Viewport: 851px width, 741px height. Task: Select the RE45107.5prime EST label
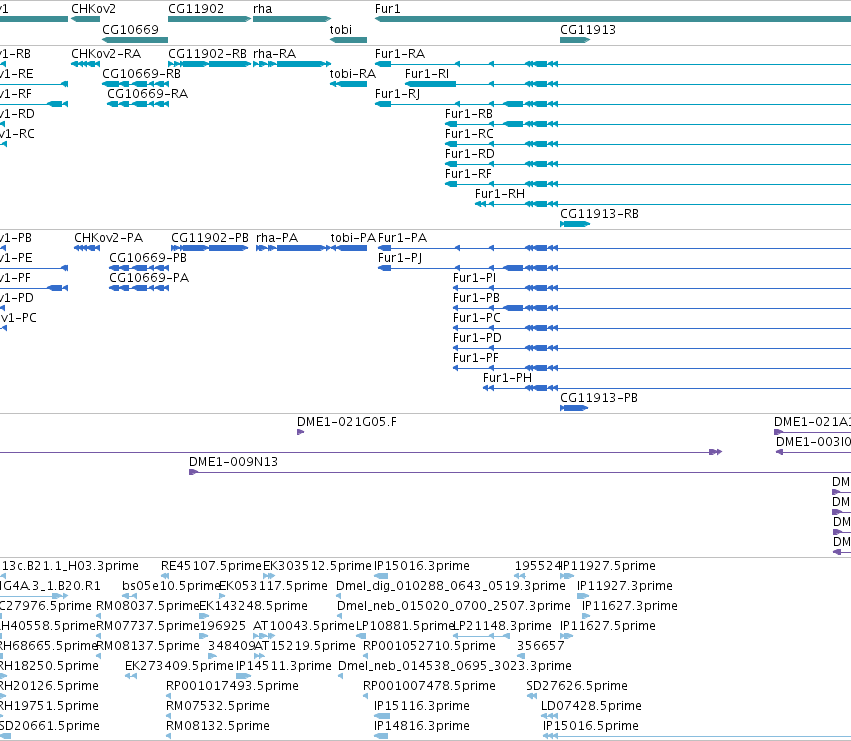211,566
